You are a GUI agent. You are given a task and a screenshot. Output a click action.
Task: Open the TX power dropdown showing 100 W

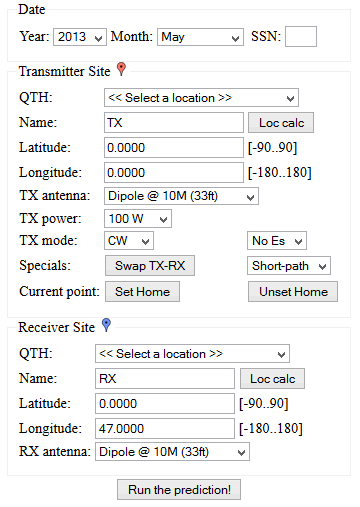tap(138, 219)
